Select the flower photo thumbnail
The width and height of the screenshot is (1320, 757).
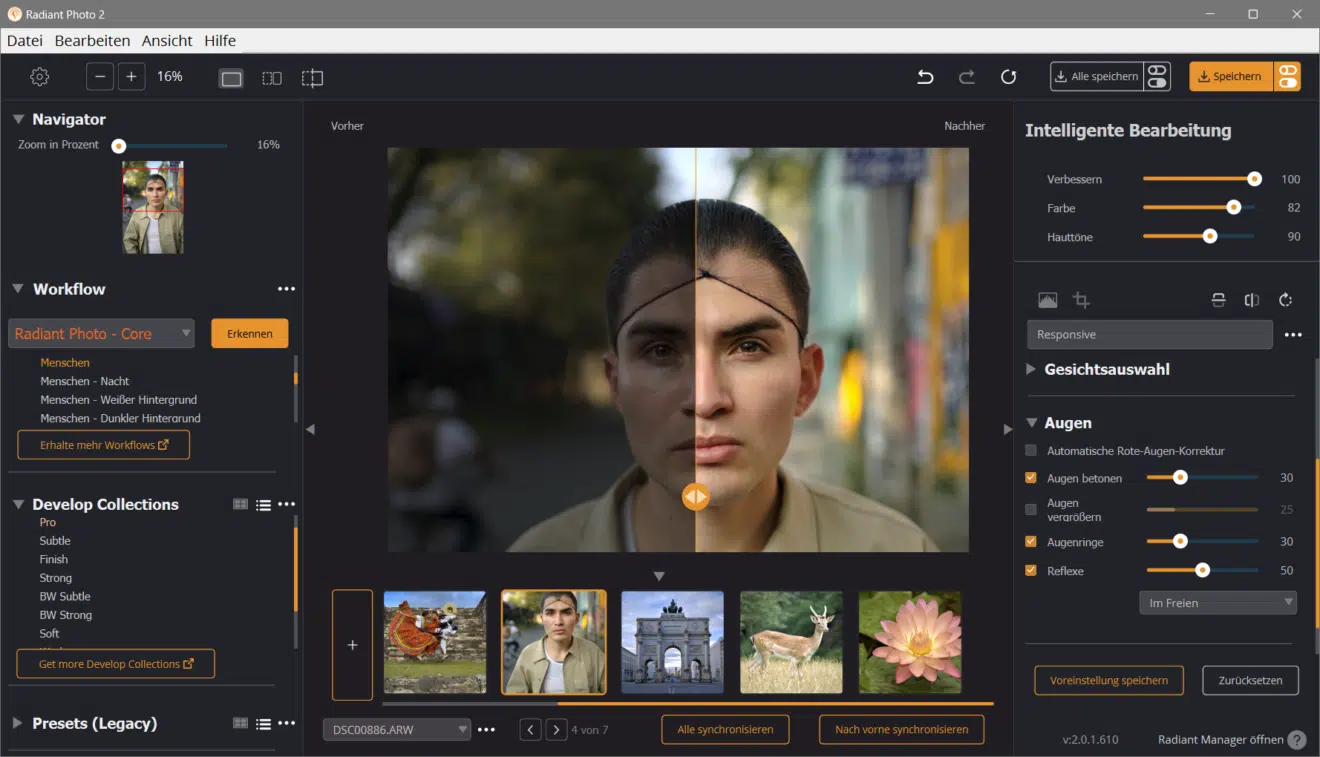(909, 645)
